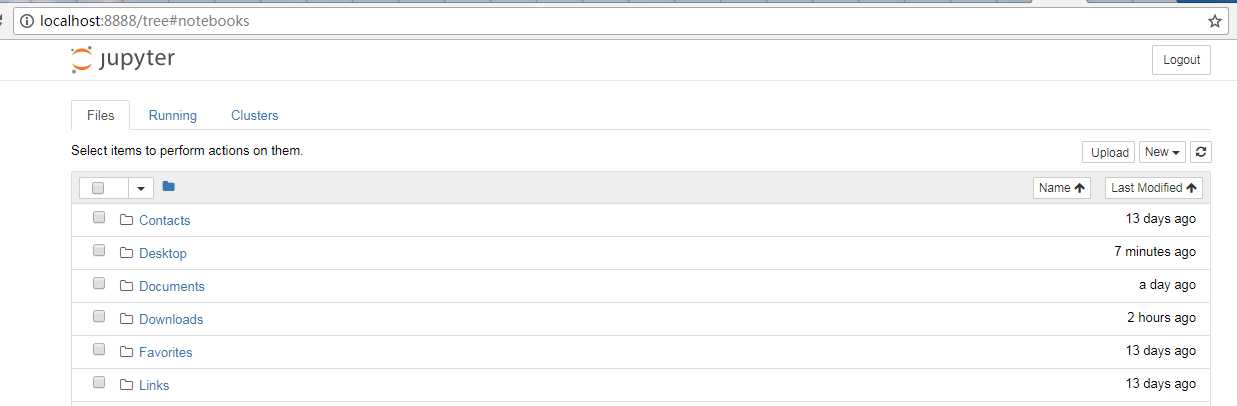Sort by Last Modified
Viewport: 1237px width, 406px height.
pos(1154,188)
